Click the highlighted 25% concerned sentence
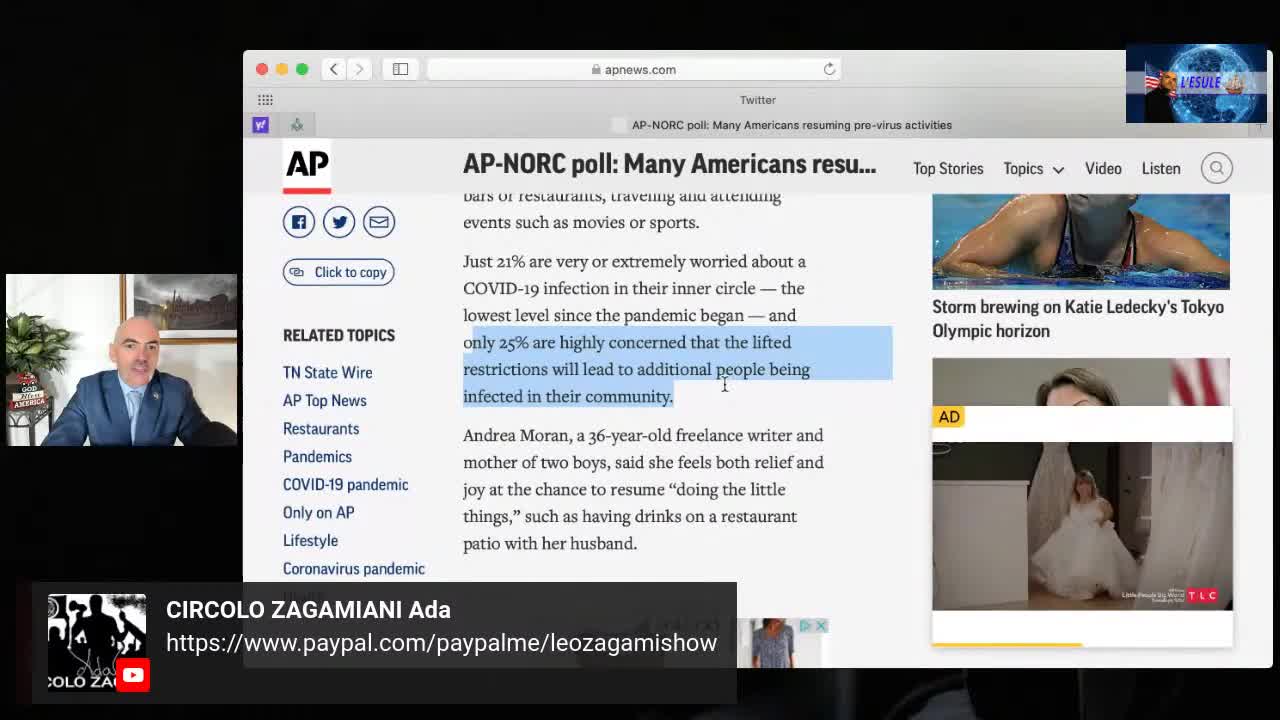This screenshot has height=720, width=1280. tap(637, 369)
